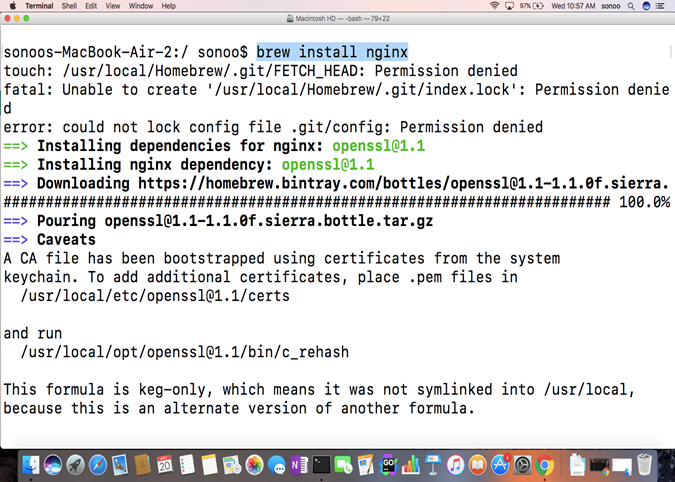
Task: Open App Store with badge 4
Action: tap(500, 465)
